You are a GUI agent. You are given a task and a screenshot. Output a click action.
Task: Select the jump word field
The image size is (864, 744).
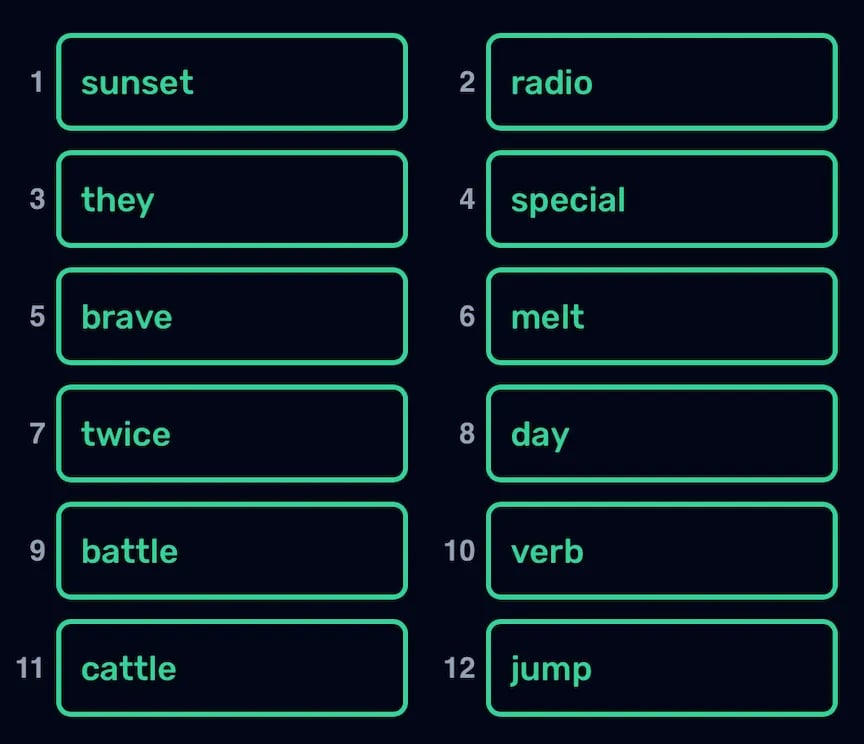pos(661,667)
